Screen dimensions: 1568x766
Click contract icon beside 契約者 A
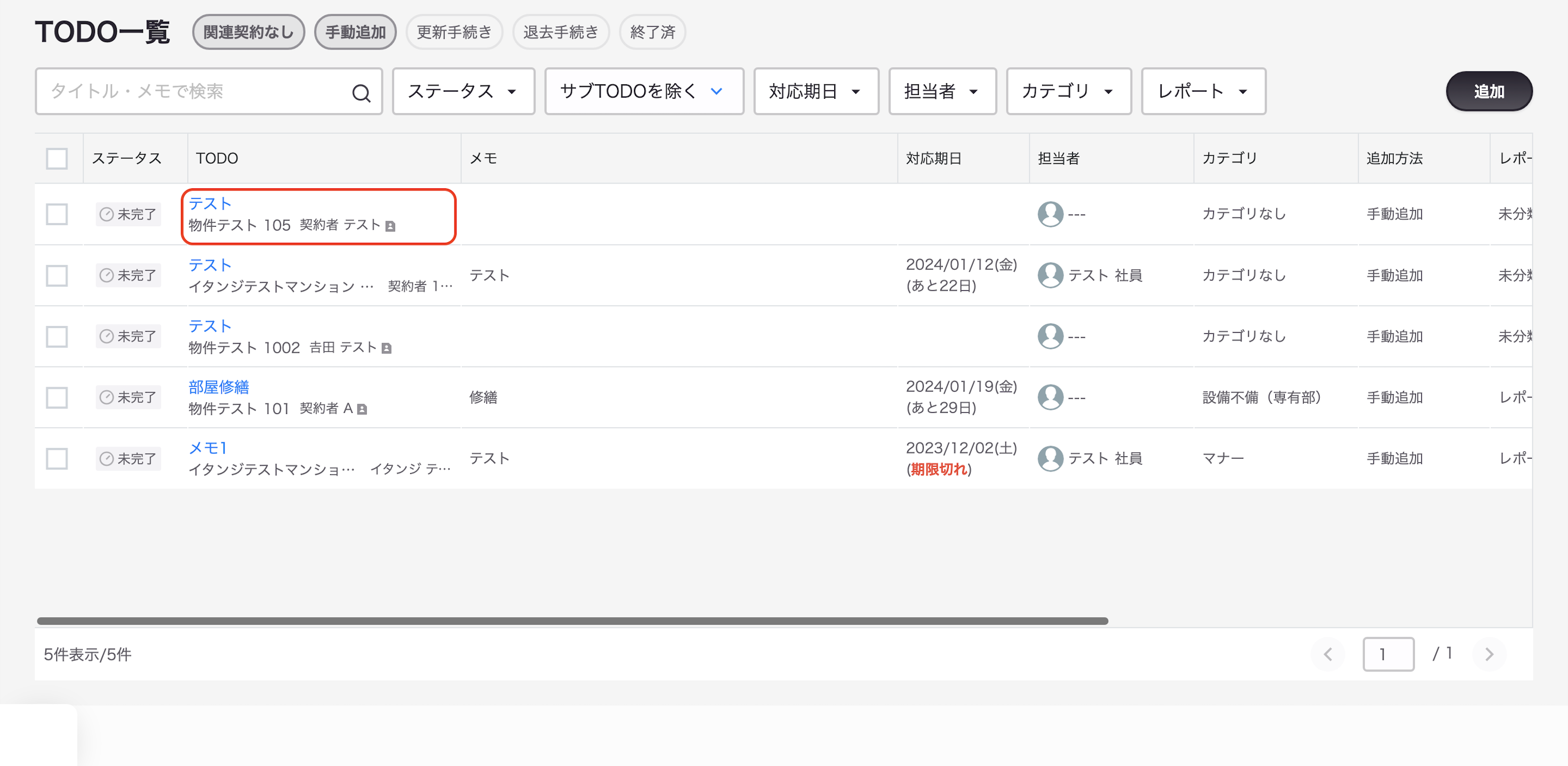[362, 409]
